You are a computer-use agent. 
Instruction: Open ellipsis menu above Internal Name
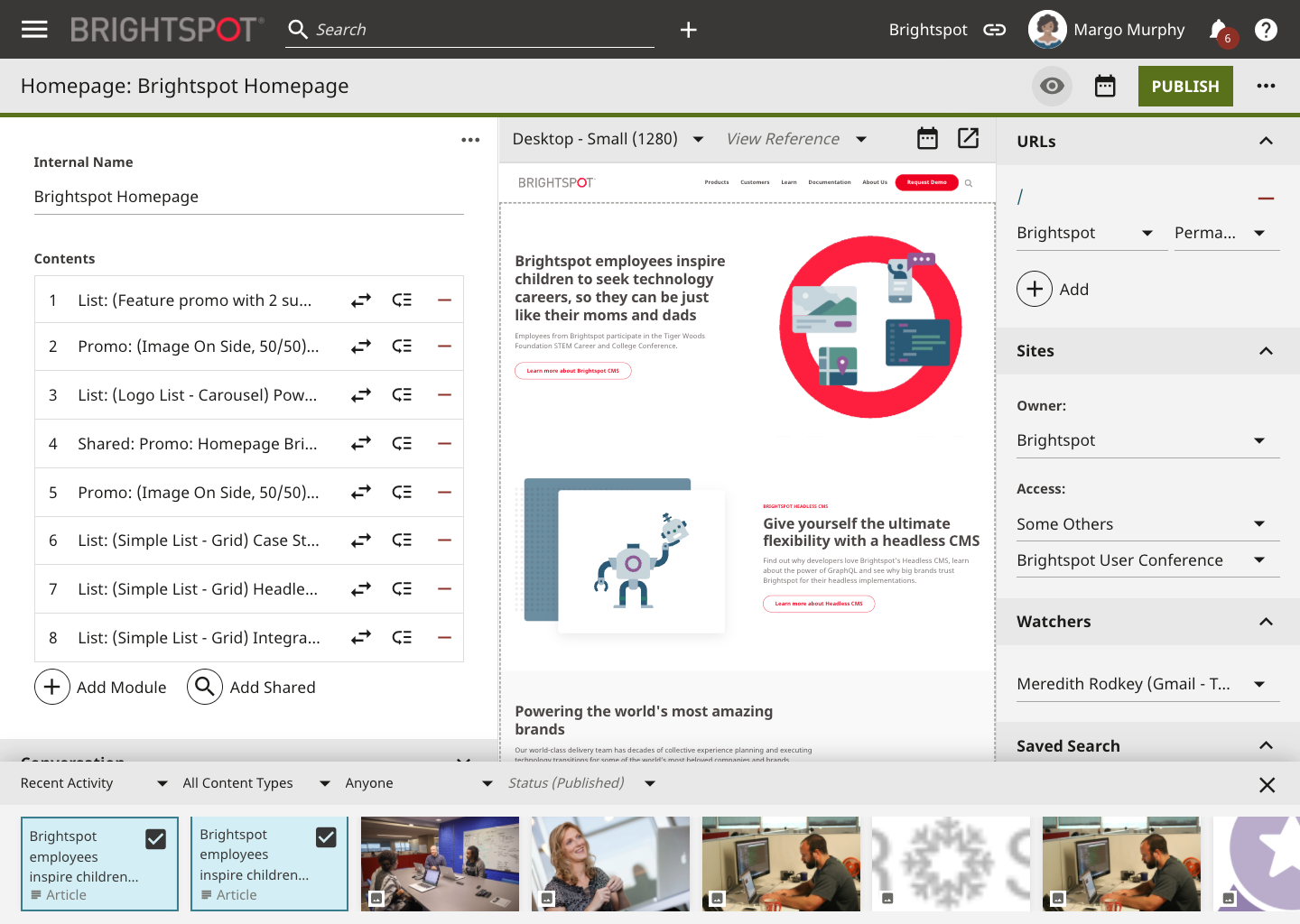point(470,140)
